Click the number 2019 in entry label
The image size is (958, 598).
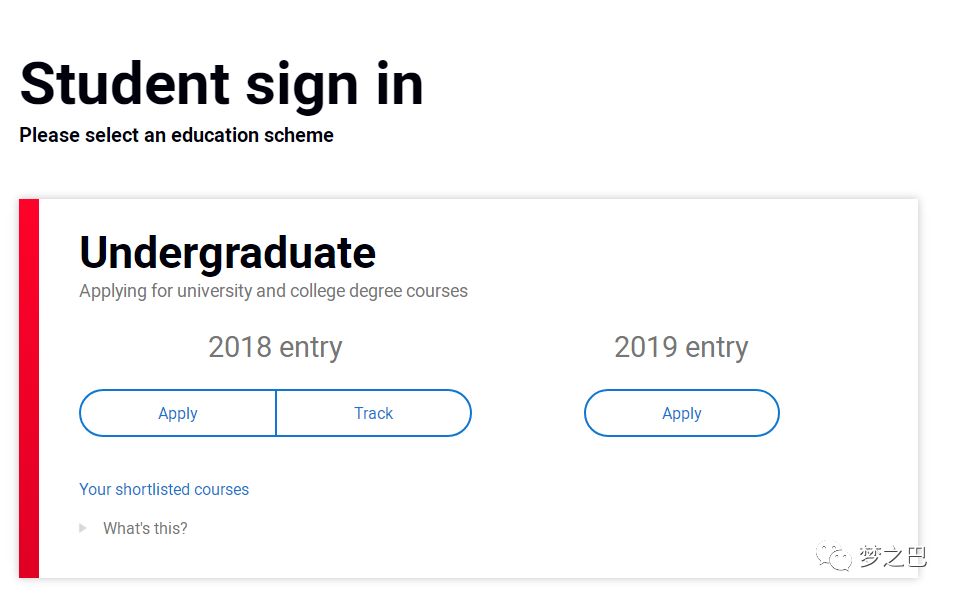tap(646, 347)
